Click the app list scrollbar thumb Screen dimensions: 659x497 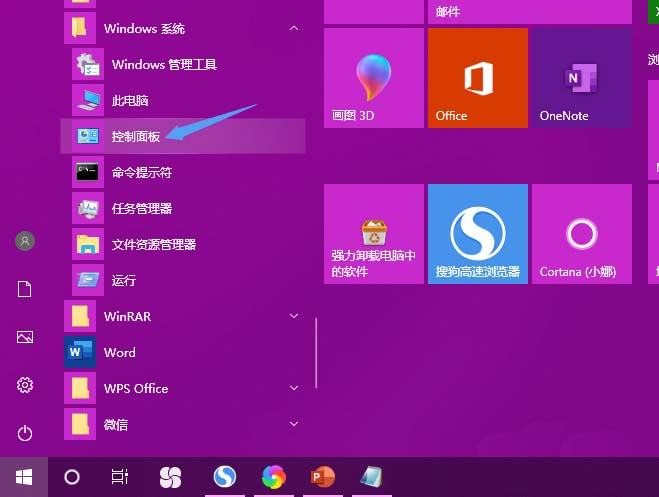pyautogui.click(x=316, y=353)
